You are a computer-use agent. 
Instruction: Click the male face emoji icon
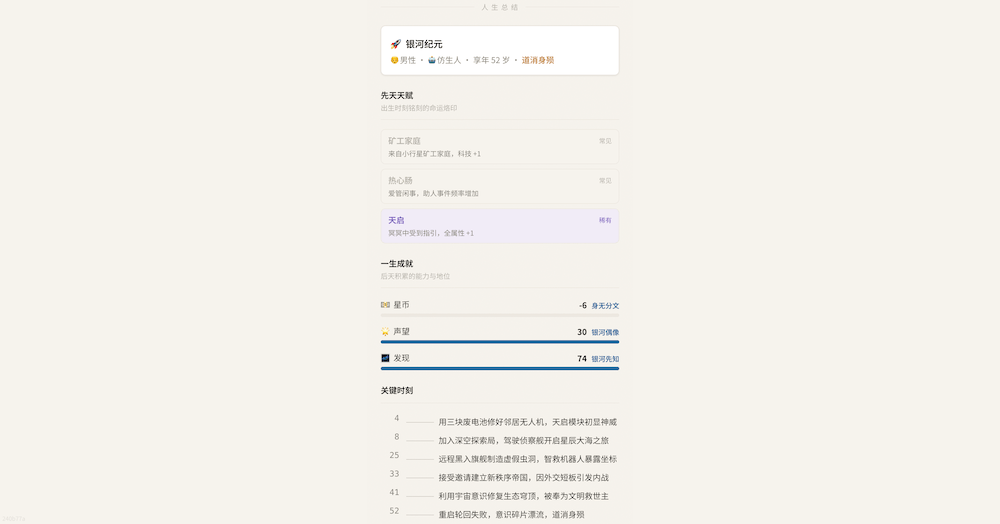coord(394,60)
